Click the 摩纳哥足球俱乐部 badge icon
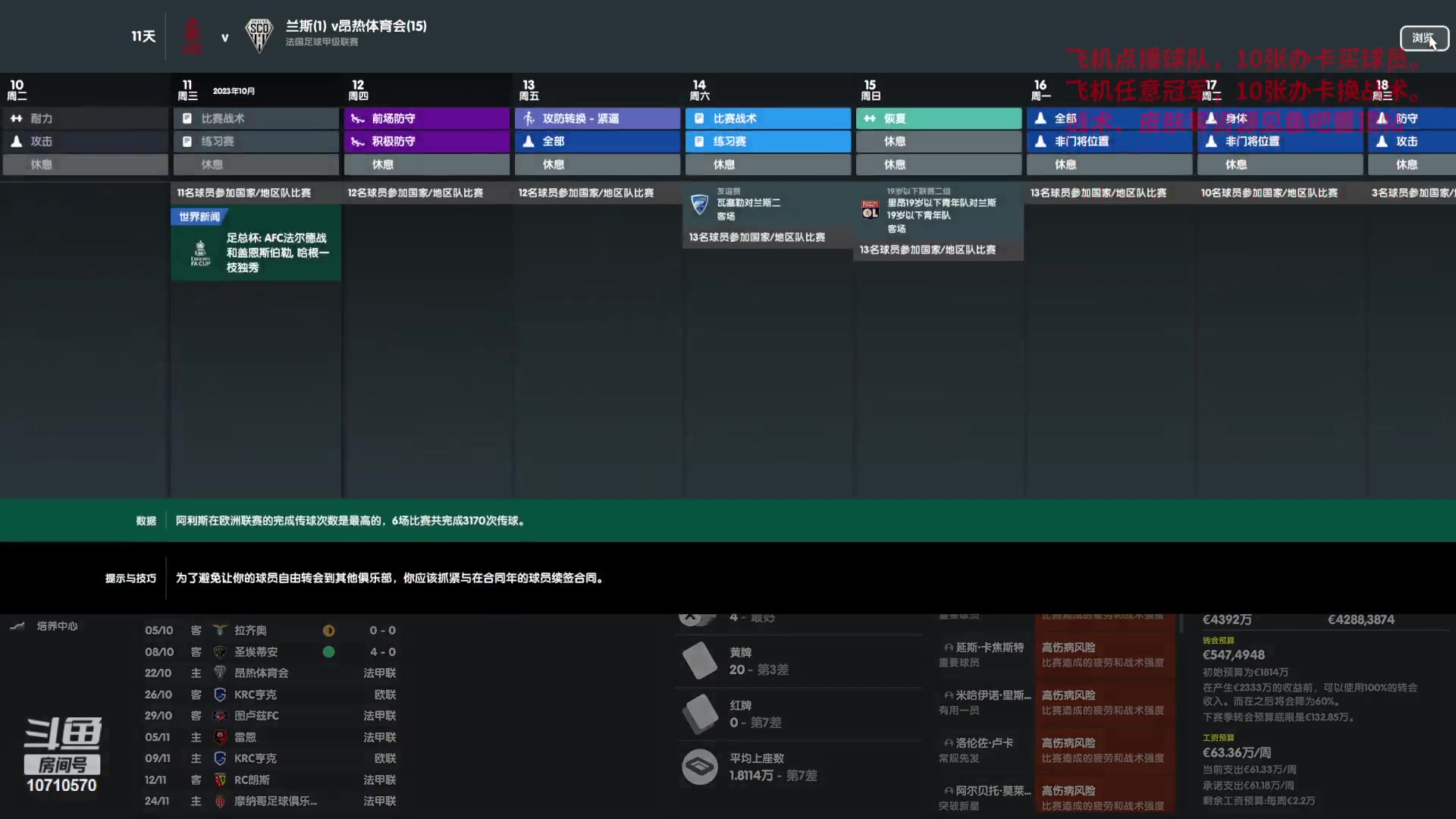Screen dimensions: 1456x819 (x=220, y=801)
